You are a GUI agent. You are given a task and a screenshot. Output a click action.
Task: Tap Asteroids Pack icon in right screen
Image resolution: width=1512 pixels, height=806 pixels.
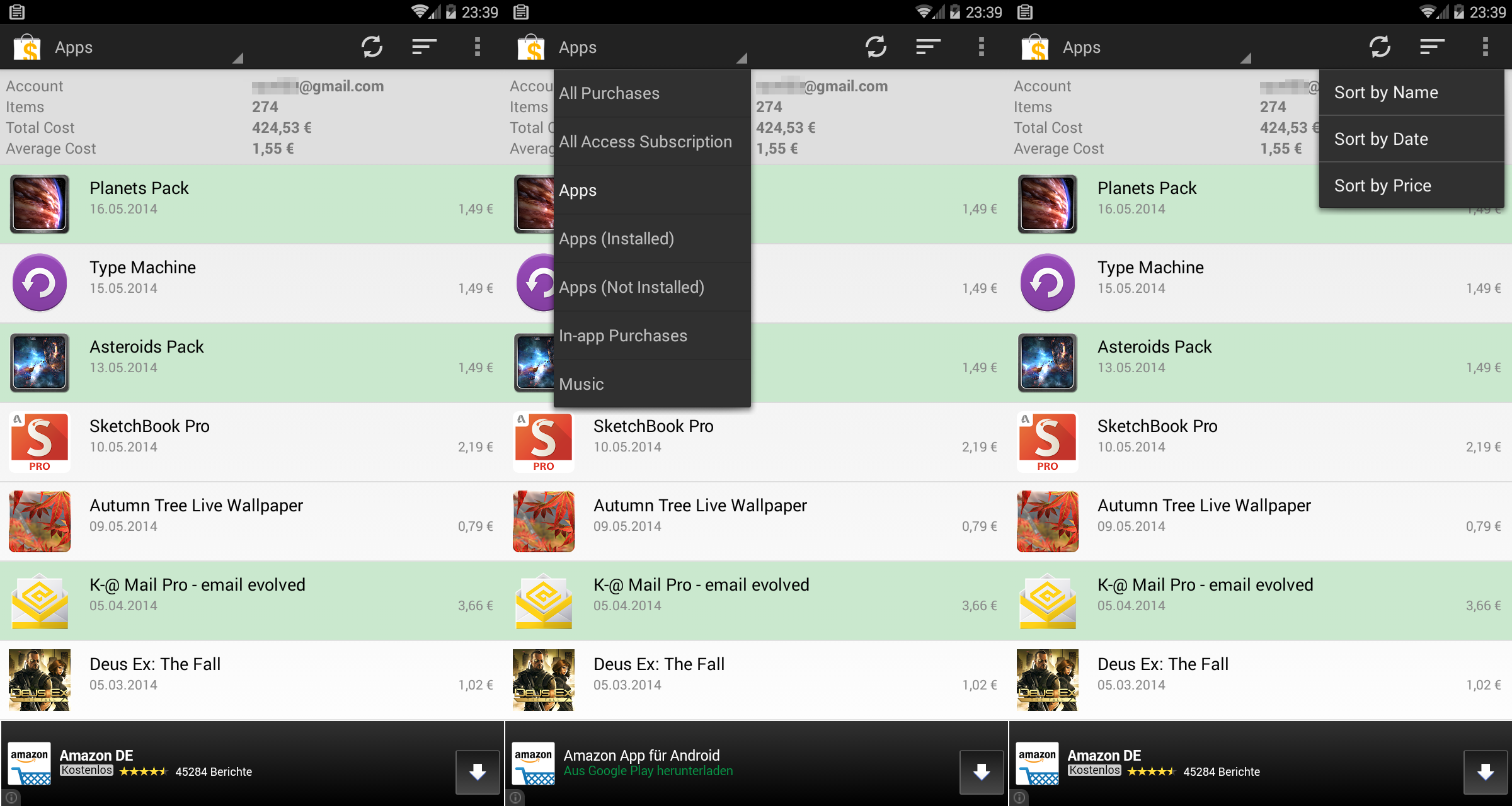pos(1048,363)
